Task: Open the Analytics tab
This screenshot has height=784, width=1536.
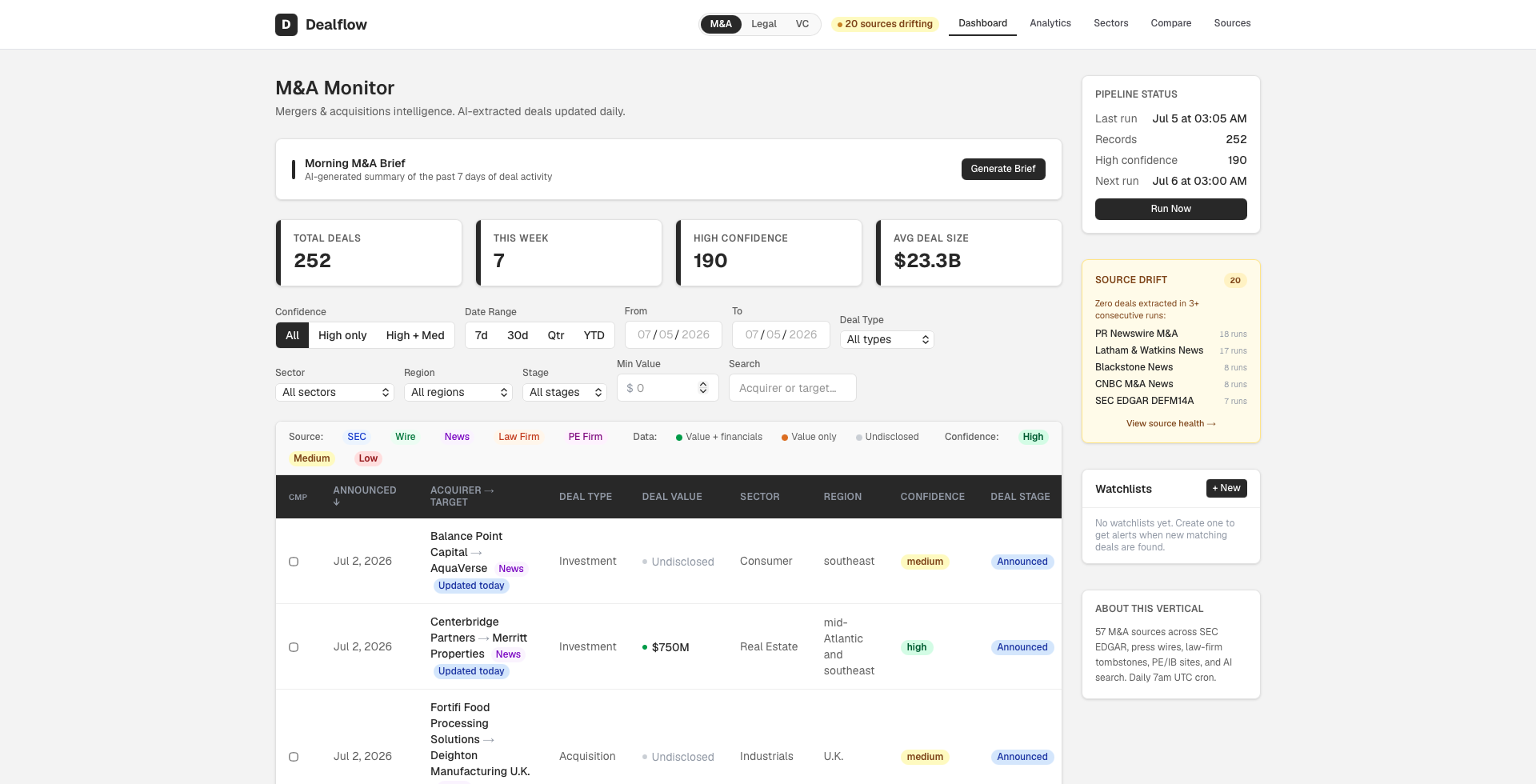Action: click(1050, 23)
